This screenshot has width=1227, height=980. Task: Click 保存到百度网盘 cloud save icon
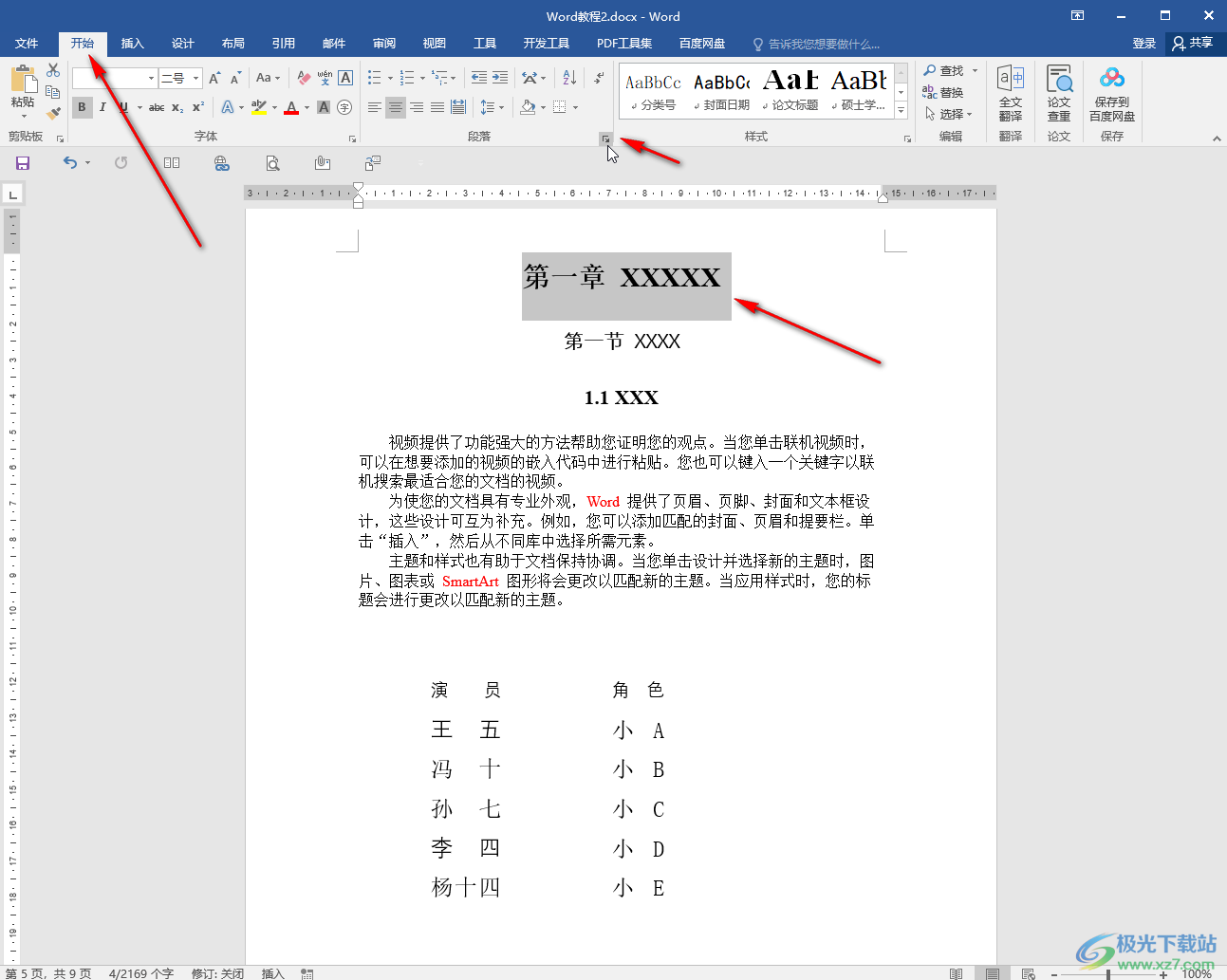click(1112, 93)
